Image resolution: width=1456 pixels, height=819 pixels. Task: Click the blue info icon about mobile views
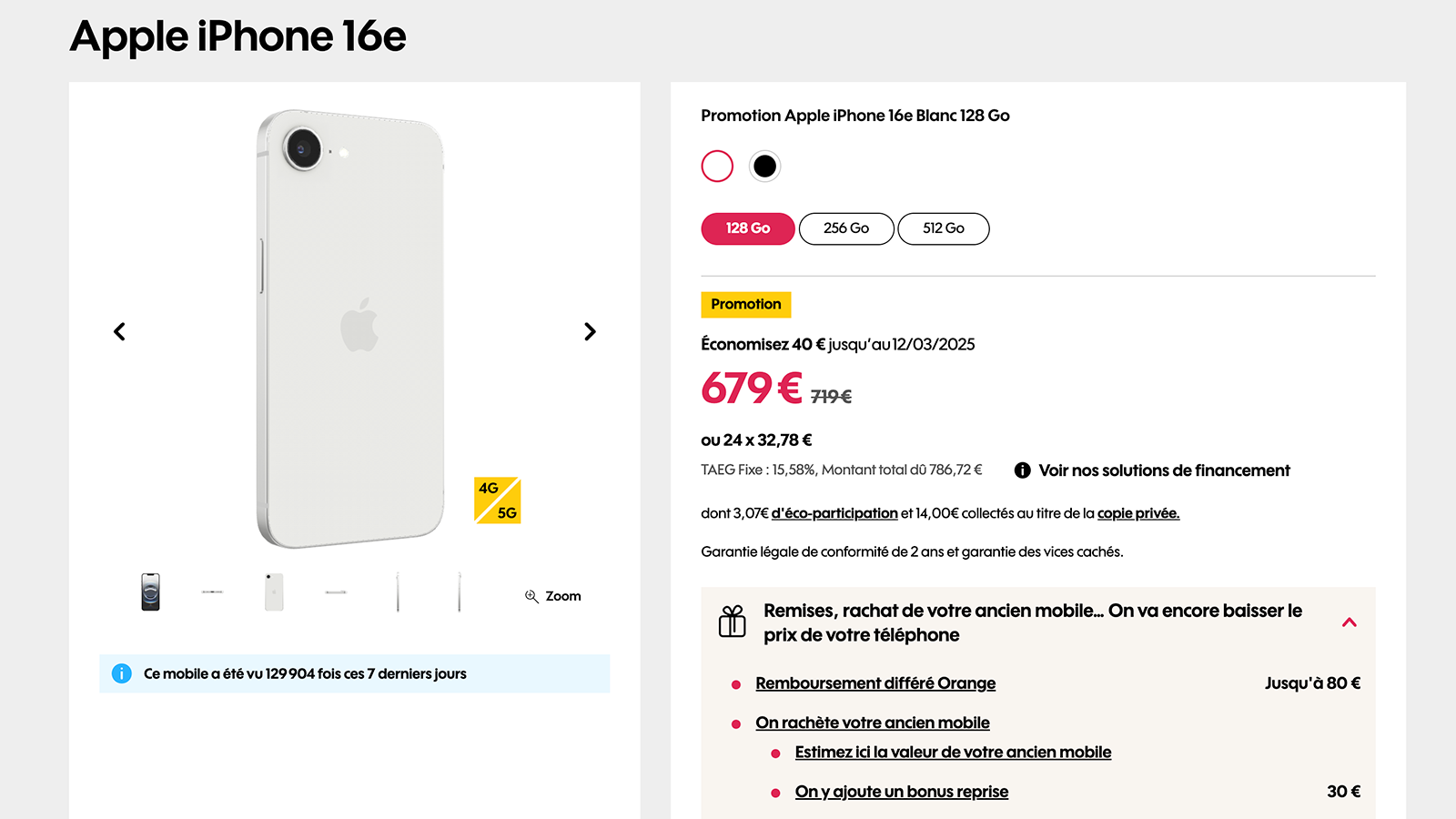pos(120,673)
